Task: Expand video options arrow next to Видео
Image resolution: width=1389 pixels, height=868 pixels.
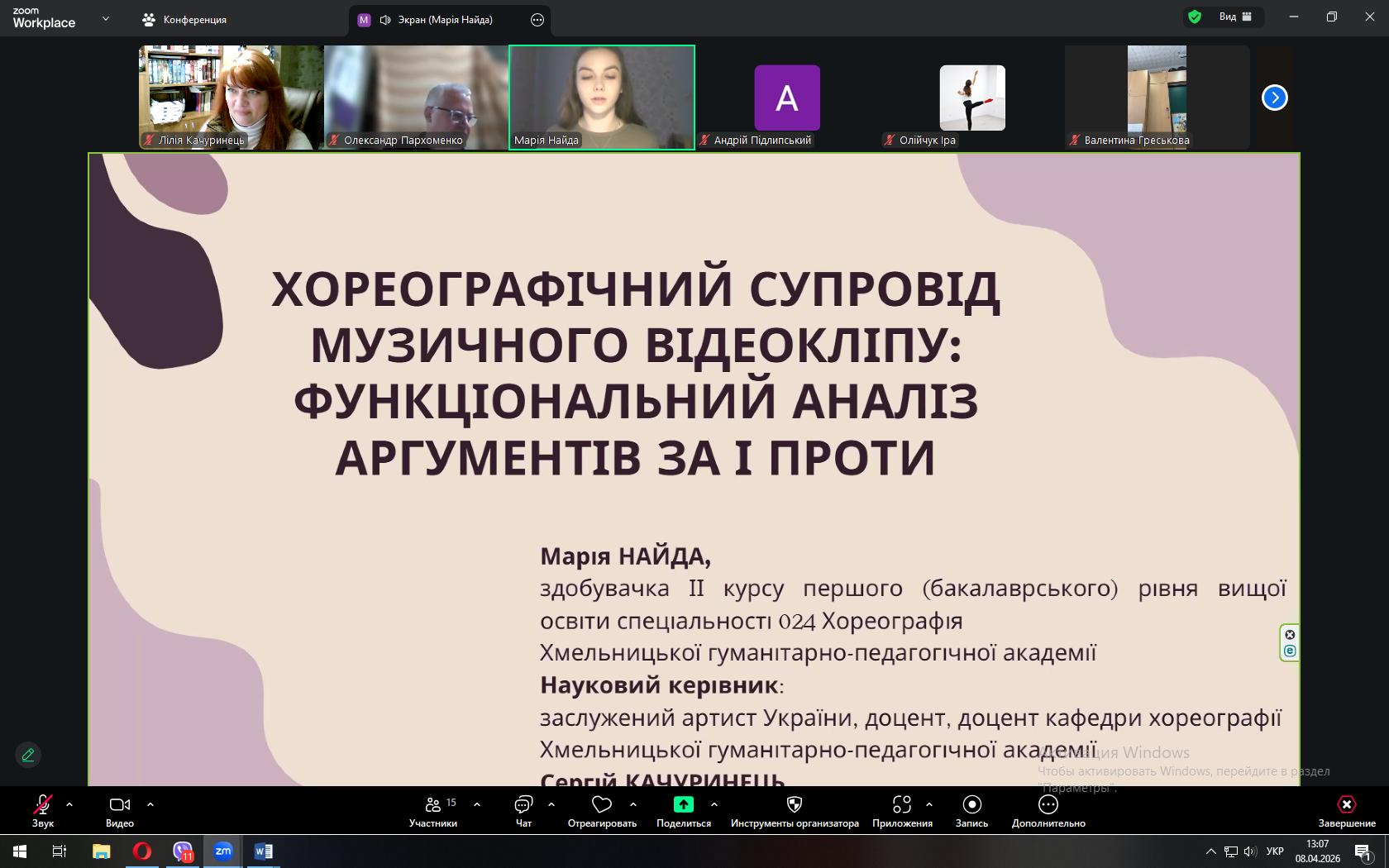Action: click(x=150, y=804)
